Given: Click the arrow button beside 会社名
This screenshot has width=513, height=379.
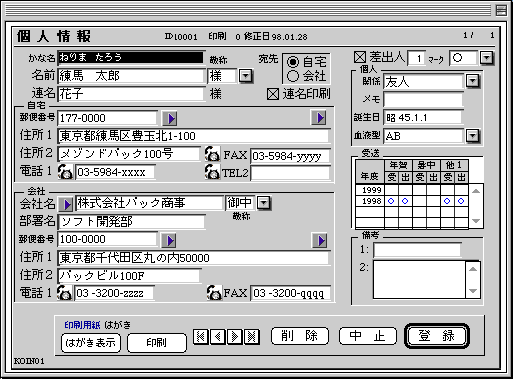Looking at the screenshot, I should [66, 204].
